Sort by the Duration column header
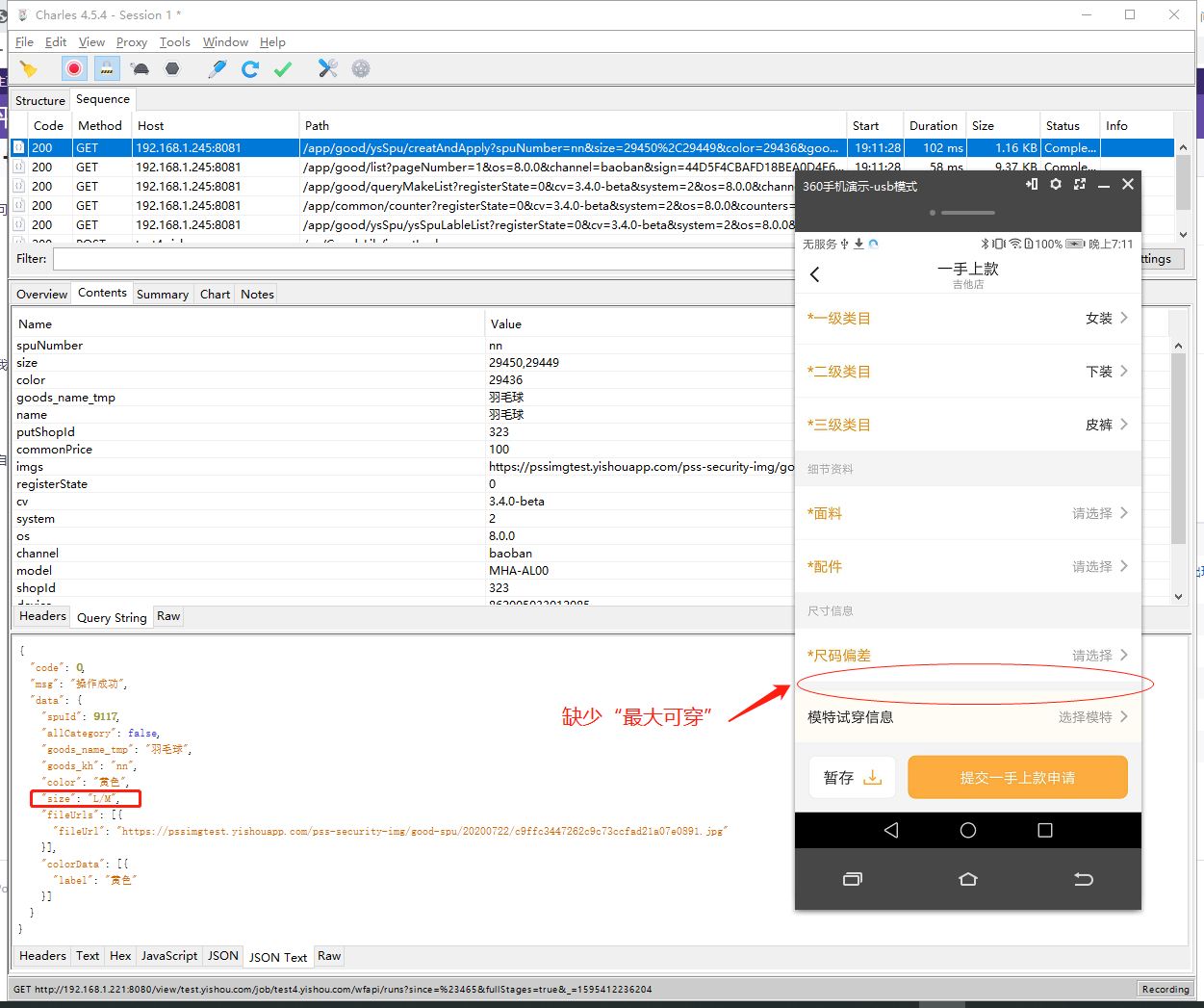 pos(934,125)
